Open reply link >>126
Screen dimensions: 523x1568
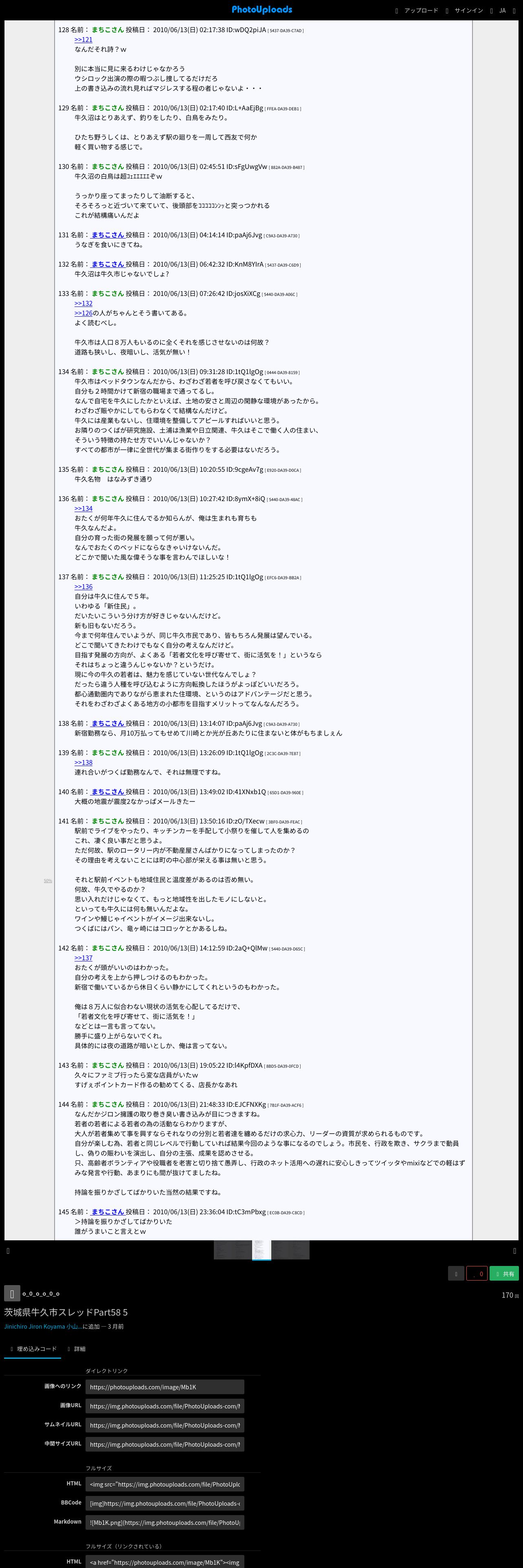(84, 313)
